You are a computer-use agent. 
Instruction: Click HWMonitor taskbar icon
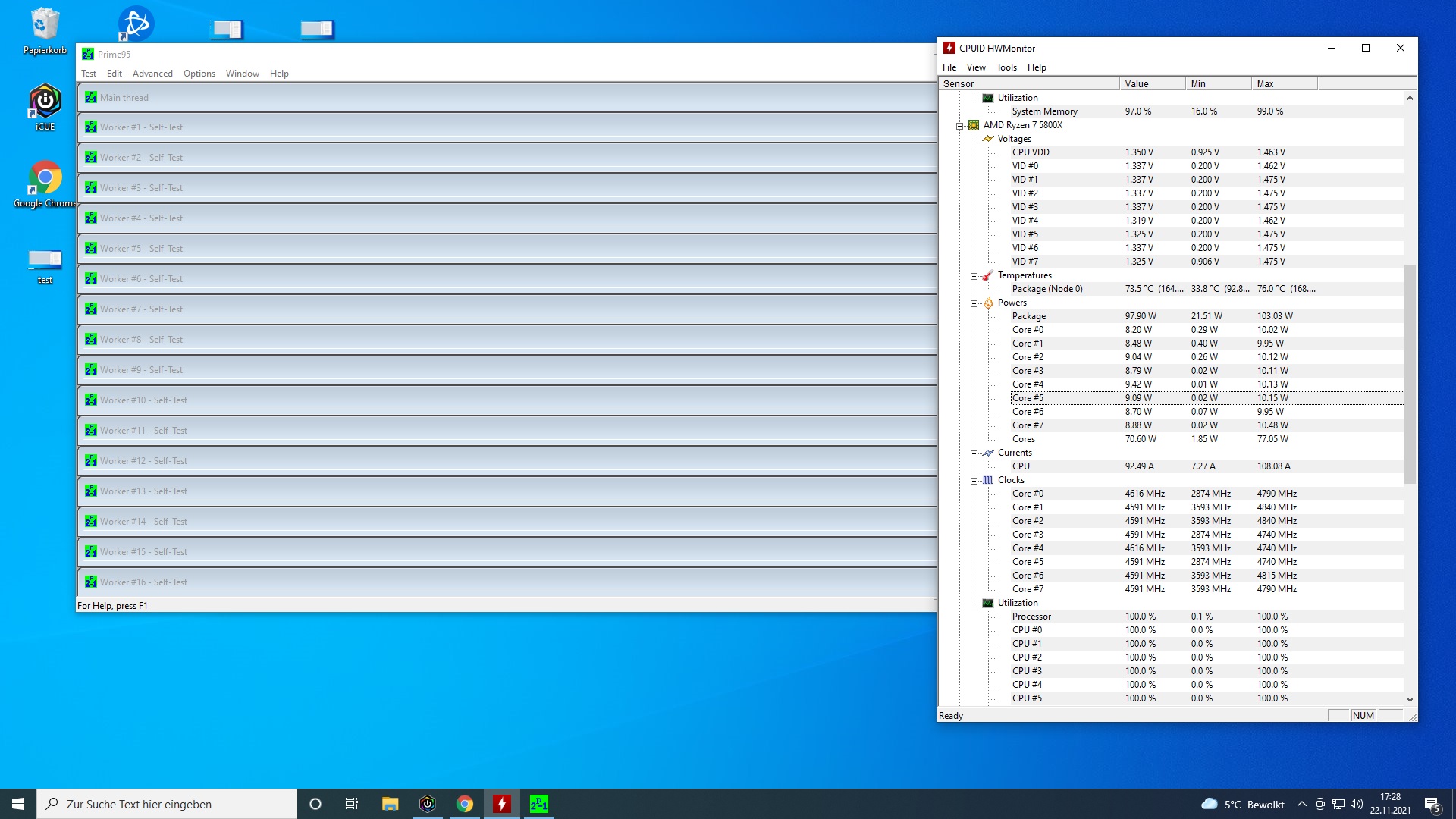point(501,804)
